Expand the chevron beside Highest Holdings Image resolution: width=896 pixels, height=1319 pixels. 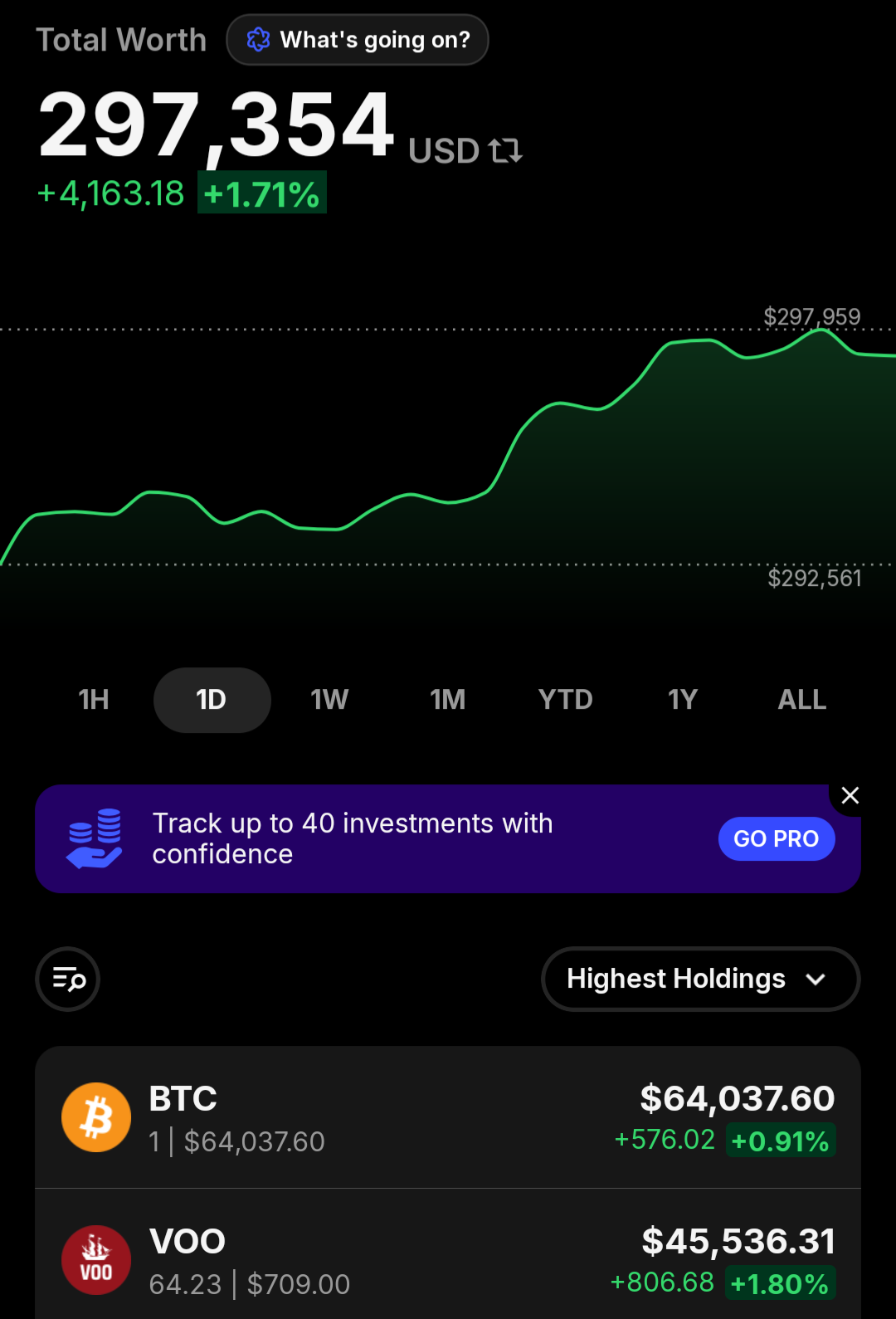coord(816,979)
